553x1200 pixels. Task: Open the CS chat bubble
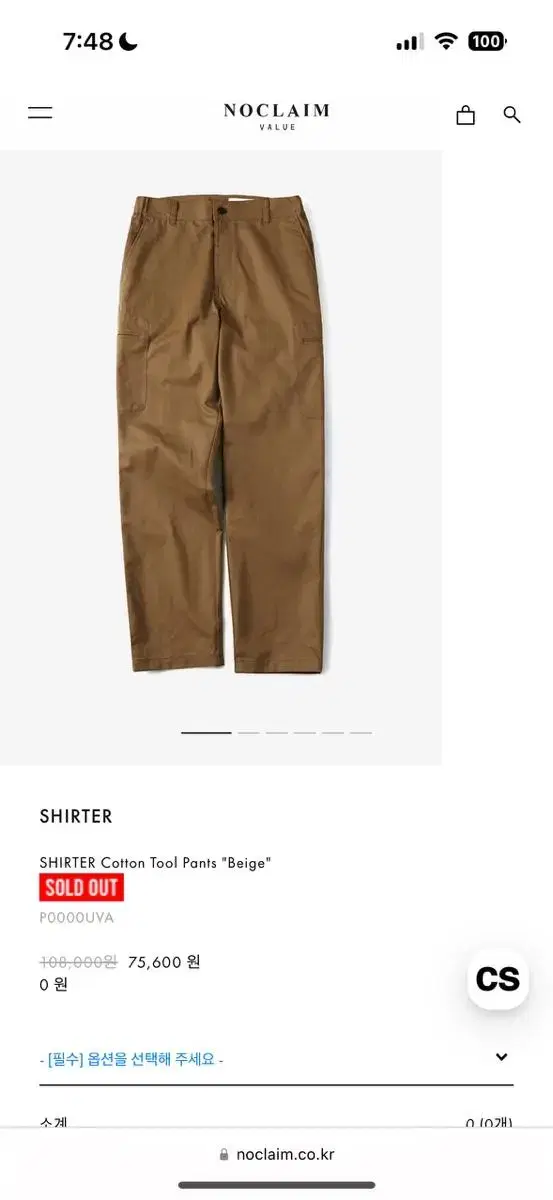pyautogui.click(x=498, y=978)
